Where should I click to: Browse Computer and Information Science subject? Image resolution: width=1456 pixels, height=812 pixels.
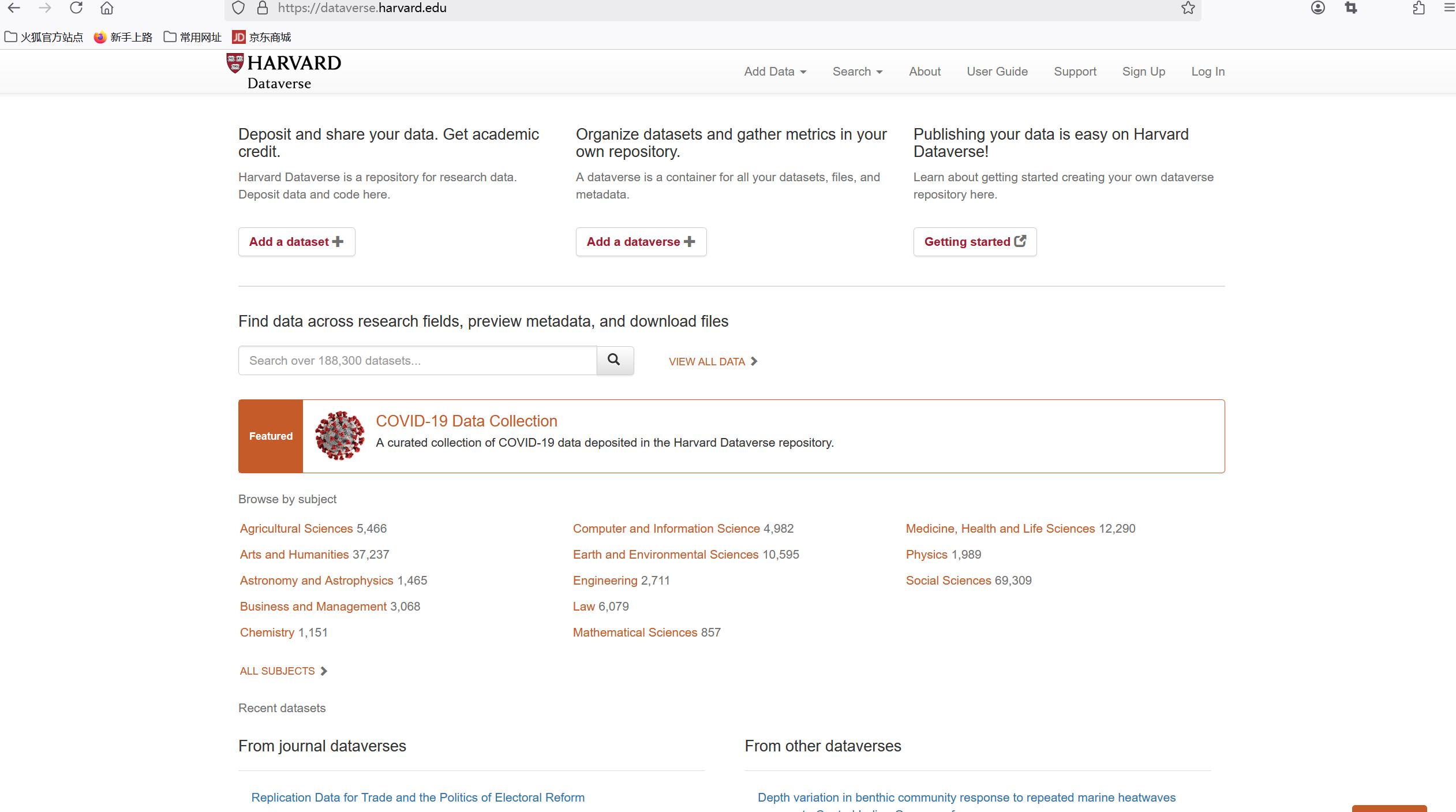click(x=667, y=529)
